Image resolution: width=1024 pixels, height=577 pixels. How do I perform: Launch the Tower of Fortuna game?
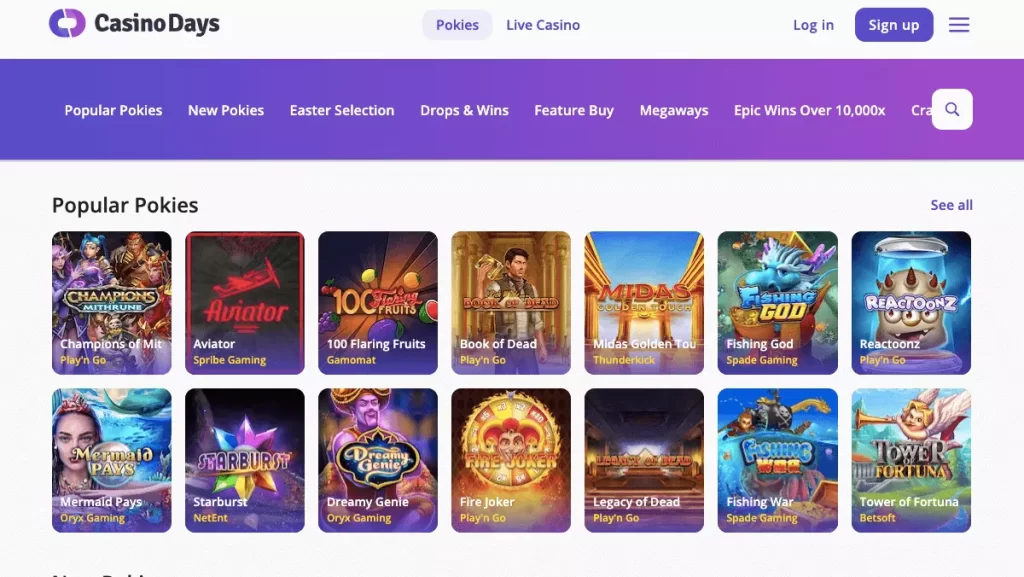tap(911, 459)
